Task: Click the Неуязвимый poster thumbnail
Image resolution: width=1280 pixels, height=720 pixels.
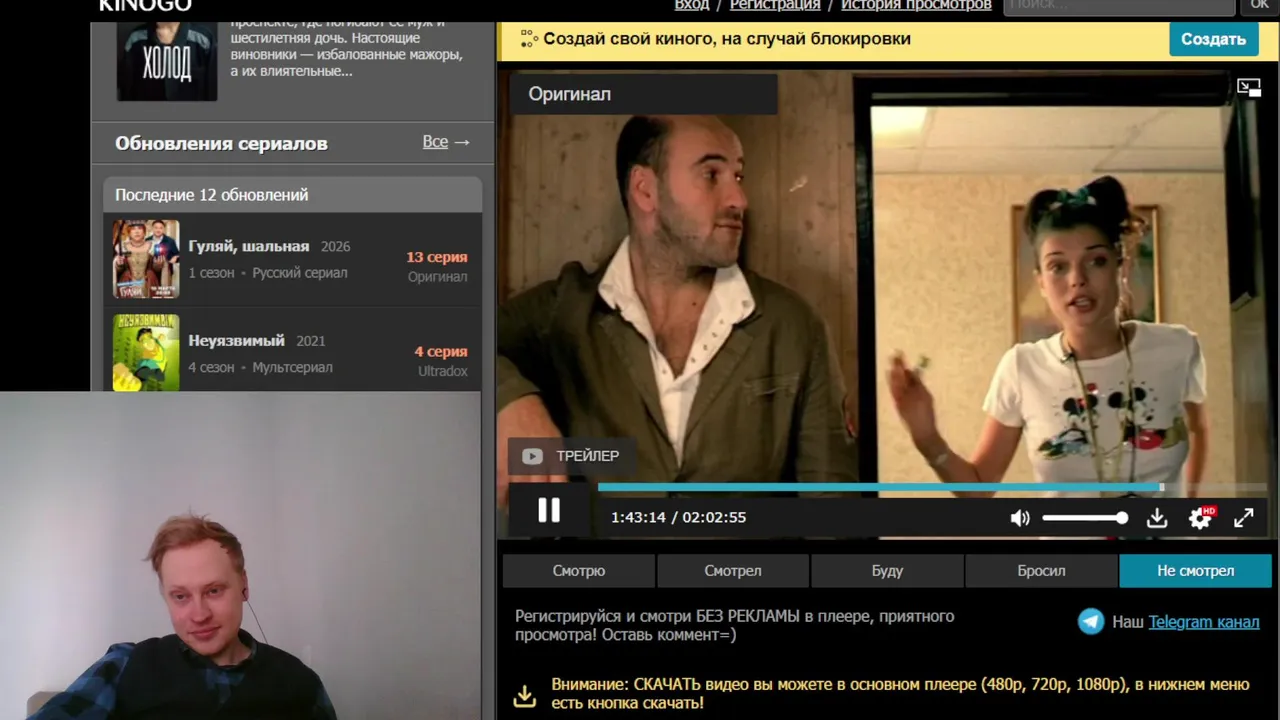Action: click(x=146, y=352)
